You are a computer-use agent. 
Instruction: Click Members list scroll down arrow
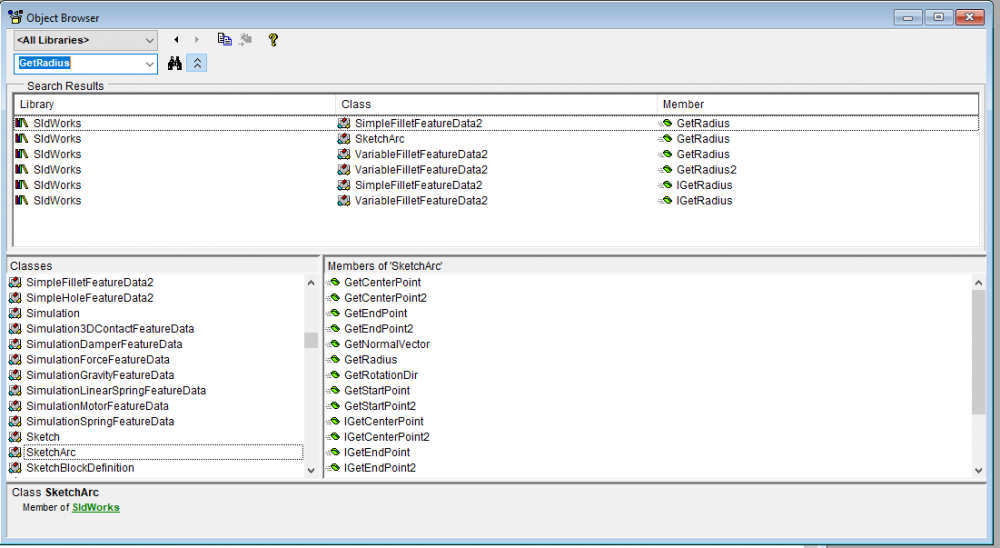click(979, 470)
